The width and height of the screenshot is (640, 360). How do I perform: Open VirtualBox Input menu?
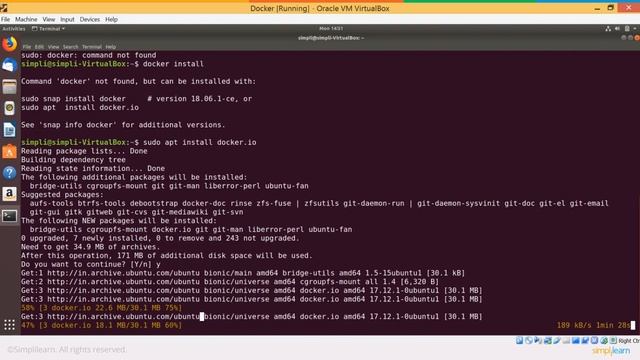(67, 19)
